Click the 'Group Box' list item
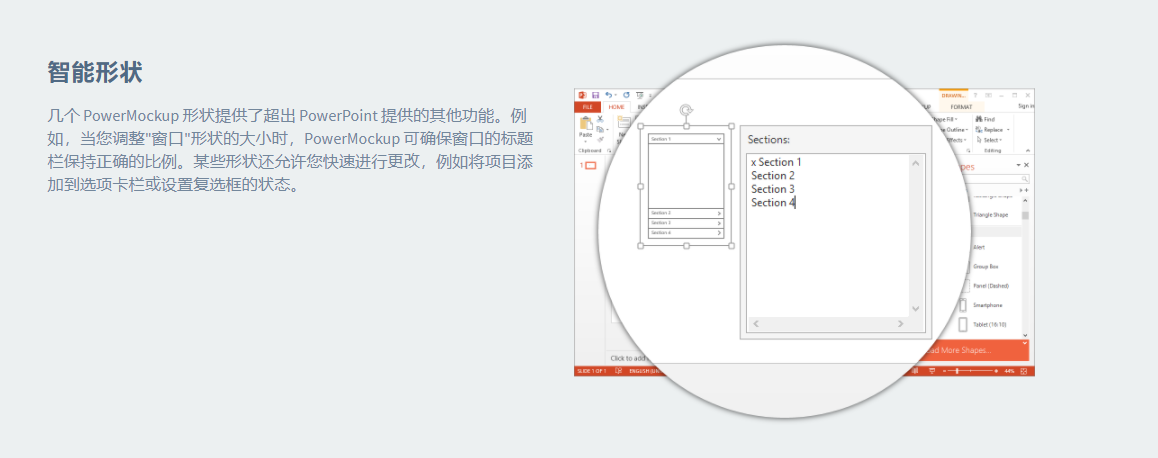Screen dimensions: 1158x458 [x=986, y=267]
